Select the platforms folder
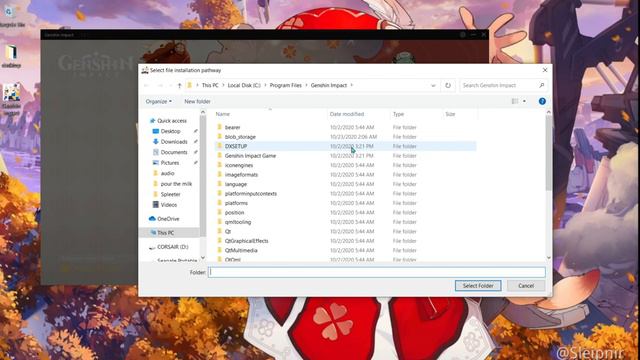 tap(236, 203)
